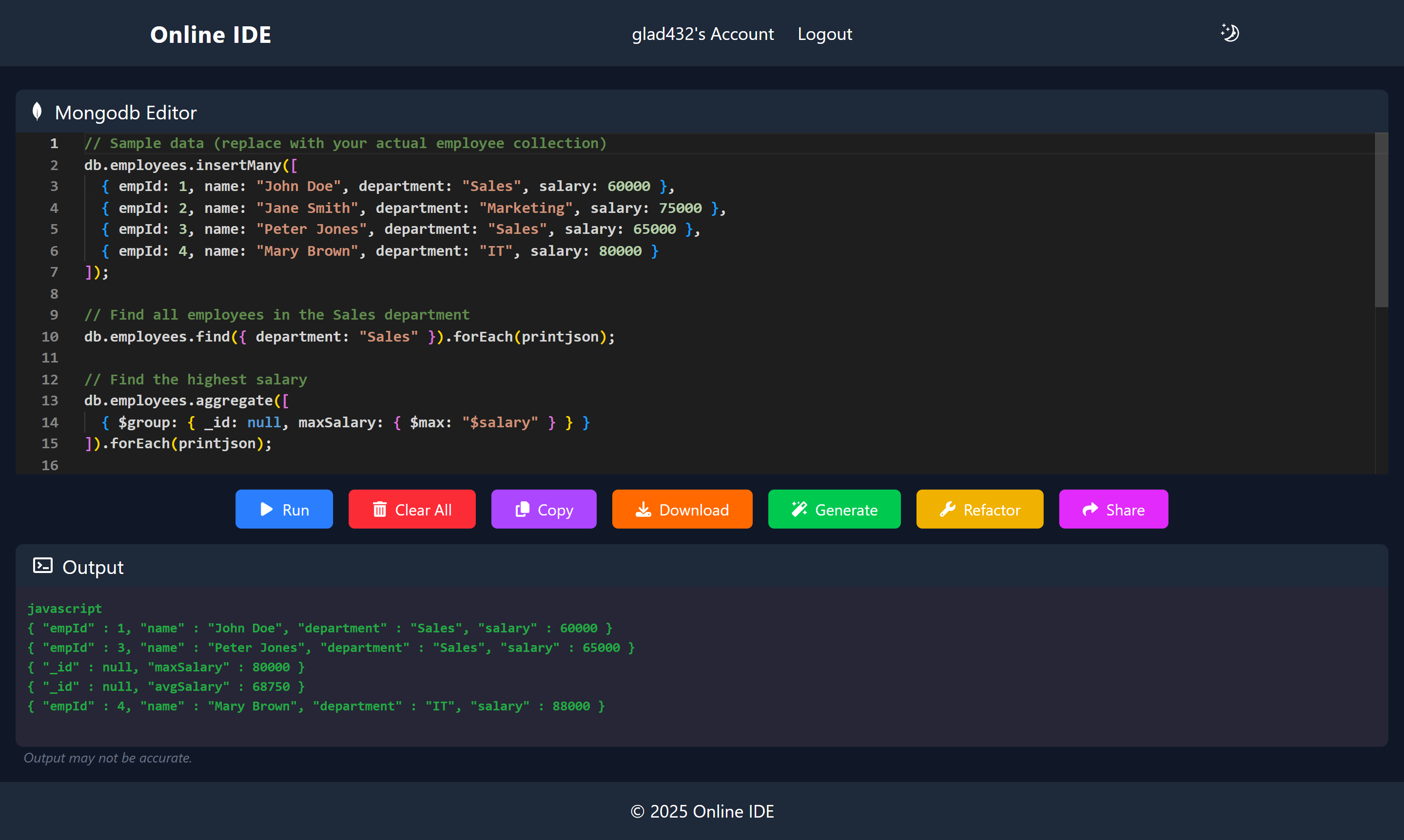Clear all editor code
1404x840 pixels.
point(412,509)
